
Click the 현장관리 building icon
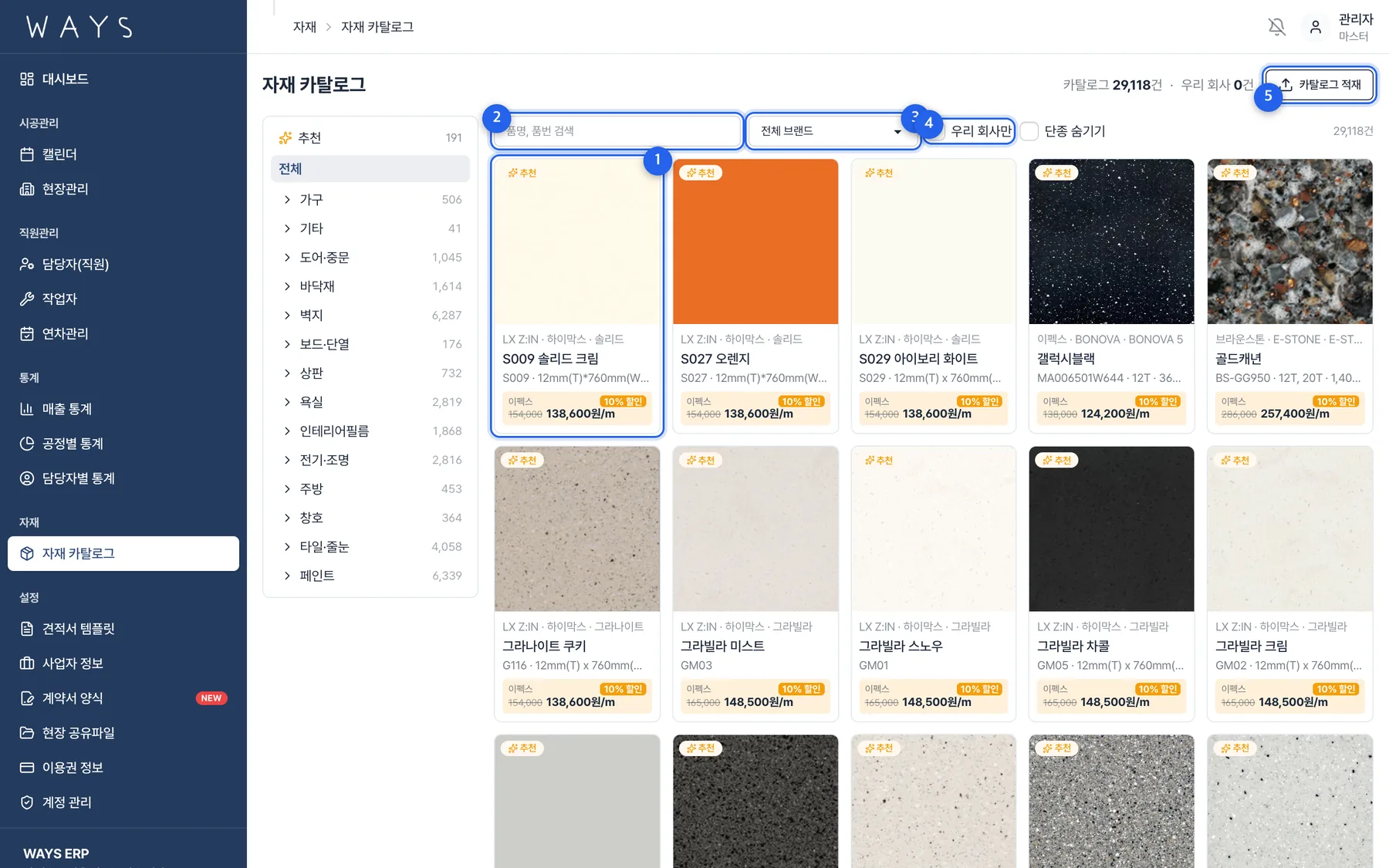(27, 189)
